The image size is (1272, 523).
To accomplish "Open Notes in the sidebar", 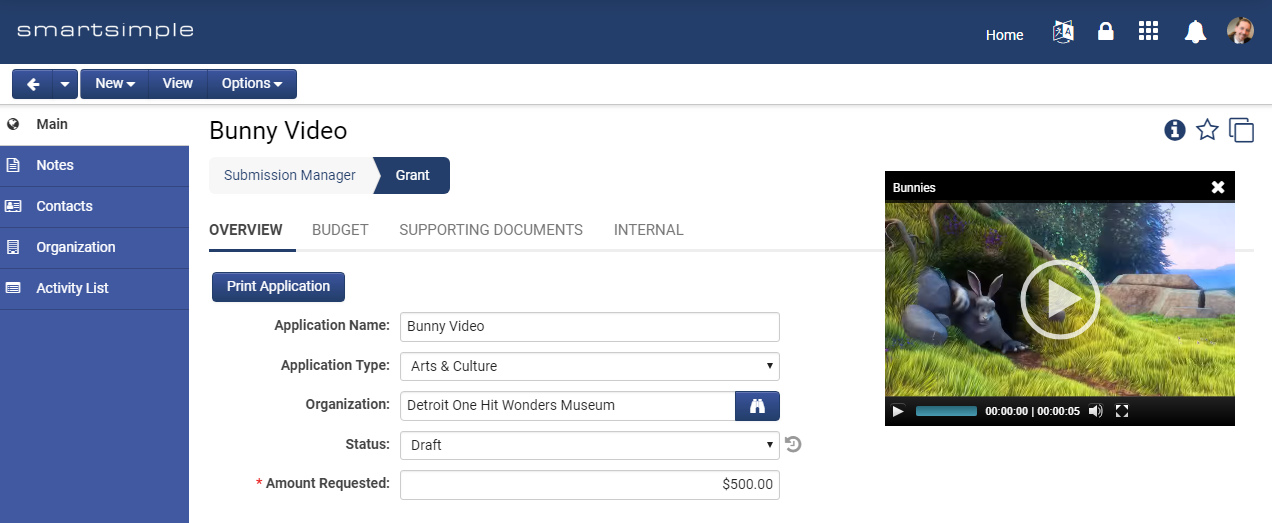I will click(x=94, y=166).
